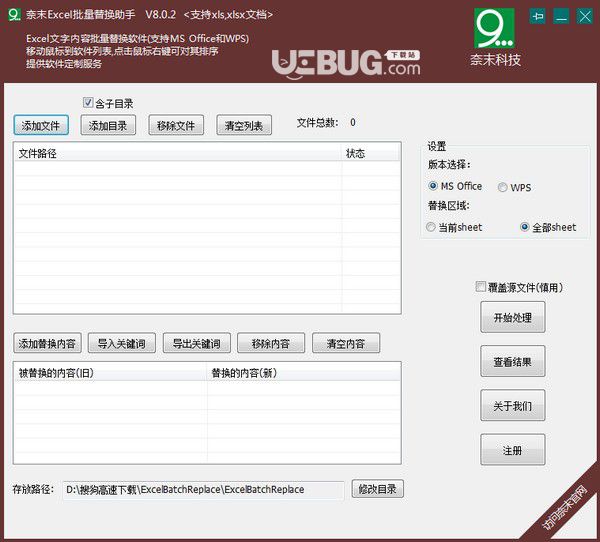
Task: Click the 清空列表 button
Action: [244, 125]
